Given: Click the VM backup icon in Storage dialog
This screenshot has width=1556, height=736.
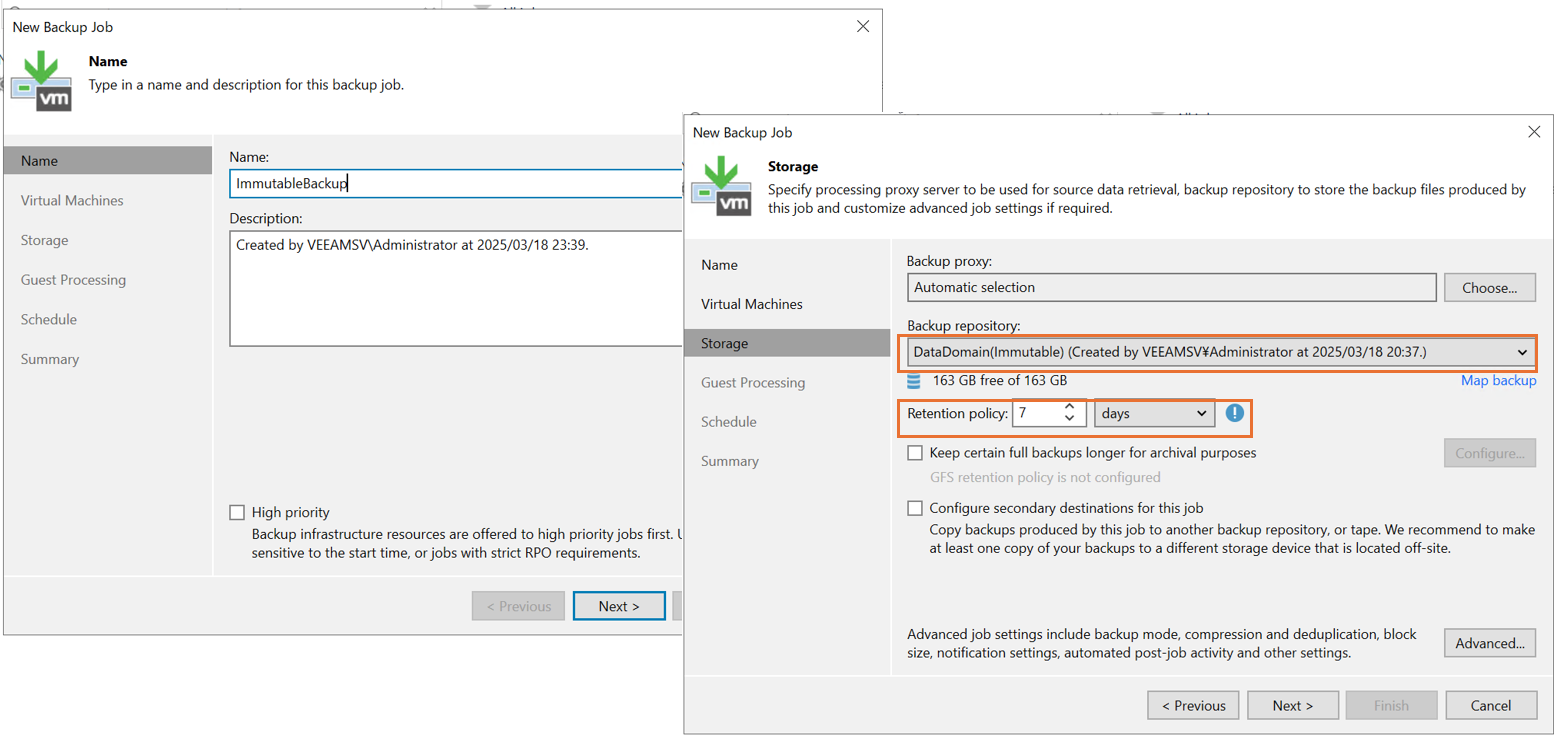Looking at the screenshot, I should (x=720, y=186).
